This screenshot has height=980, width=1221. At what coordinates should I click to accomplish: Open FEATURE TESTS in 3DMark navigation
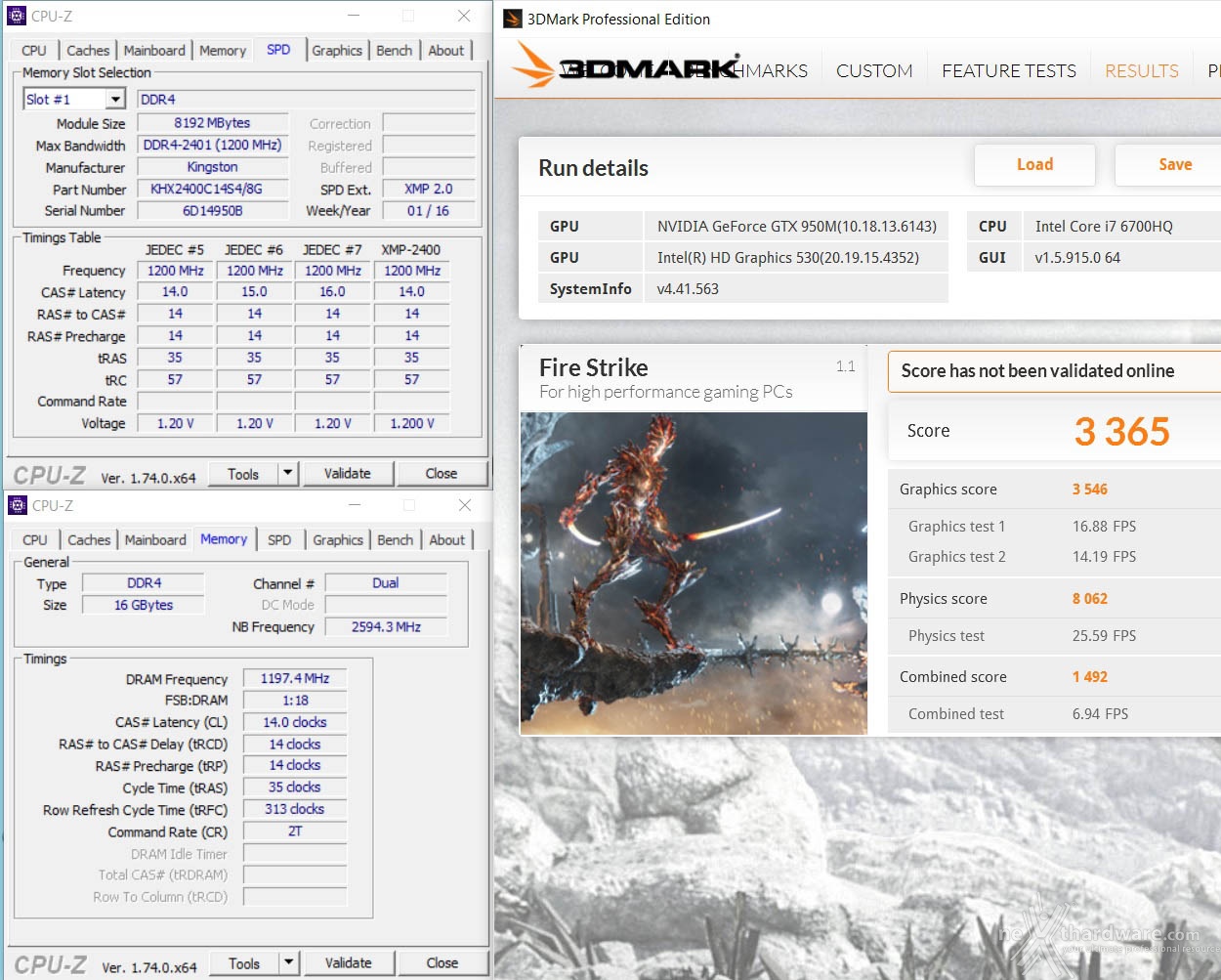[1009, 70]
